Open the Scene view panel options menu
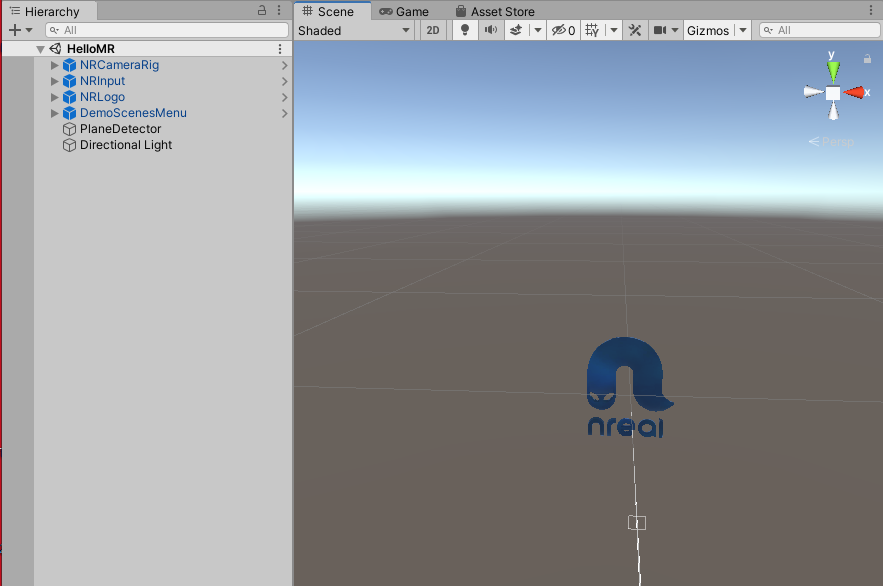 click(x=871, y=10)
